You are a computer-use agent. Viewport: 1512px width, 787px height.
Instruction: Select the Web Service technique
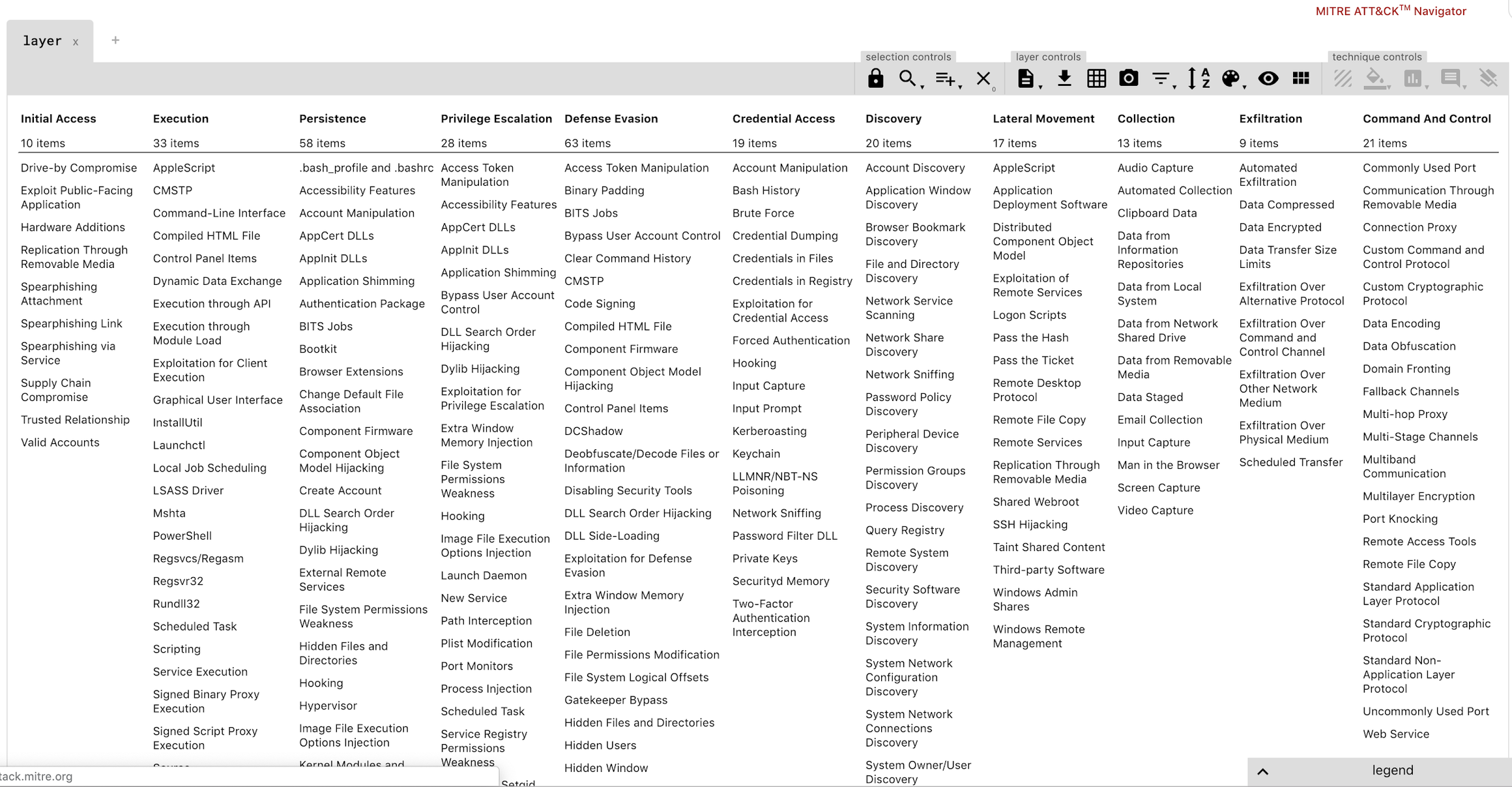tap(1395, 734)
